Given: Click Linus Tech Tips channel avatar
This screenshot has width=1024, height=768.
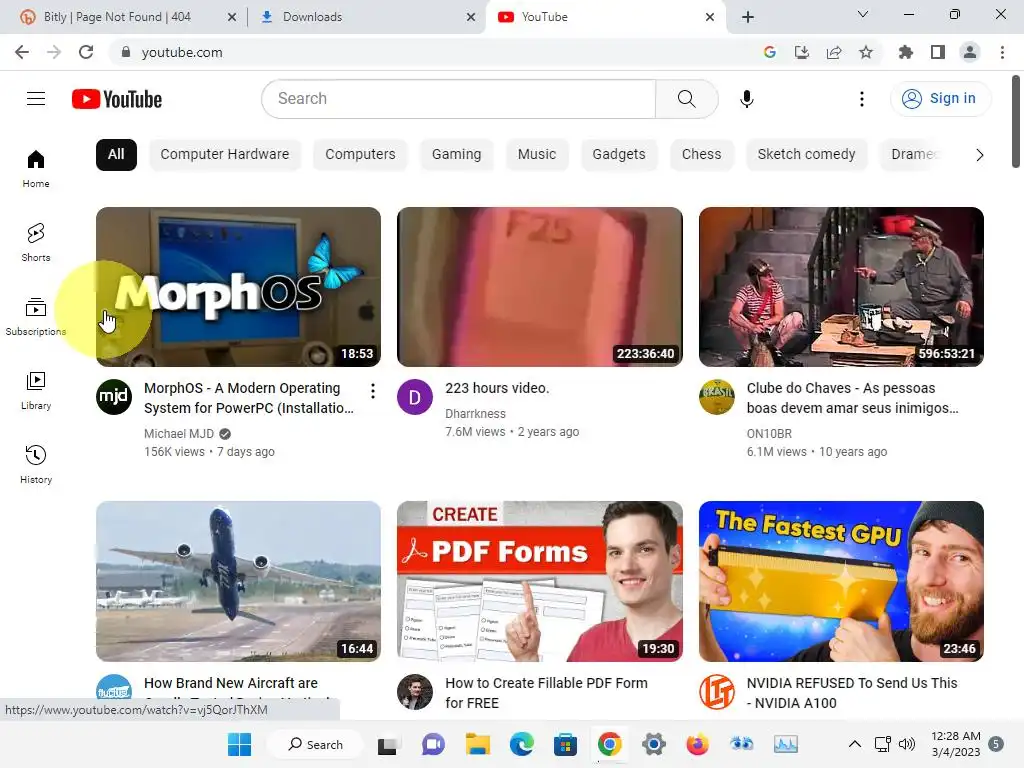Looking at the screenshot, I should point(716,692).
